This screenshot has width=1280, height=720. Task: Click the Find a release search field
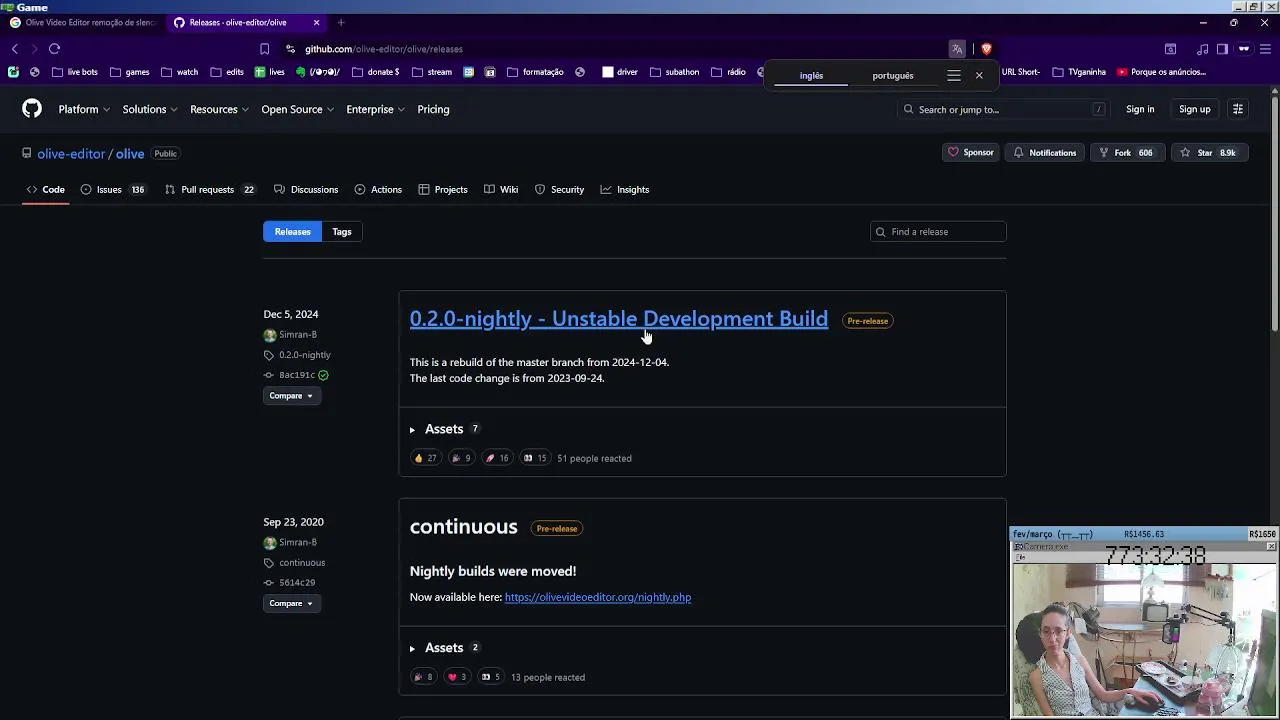[938, 232]
